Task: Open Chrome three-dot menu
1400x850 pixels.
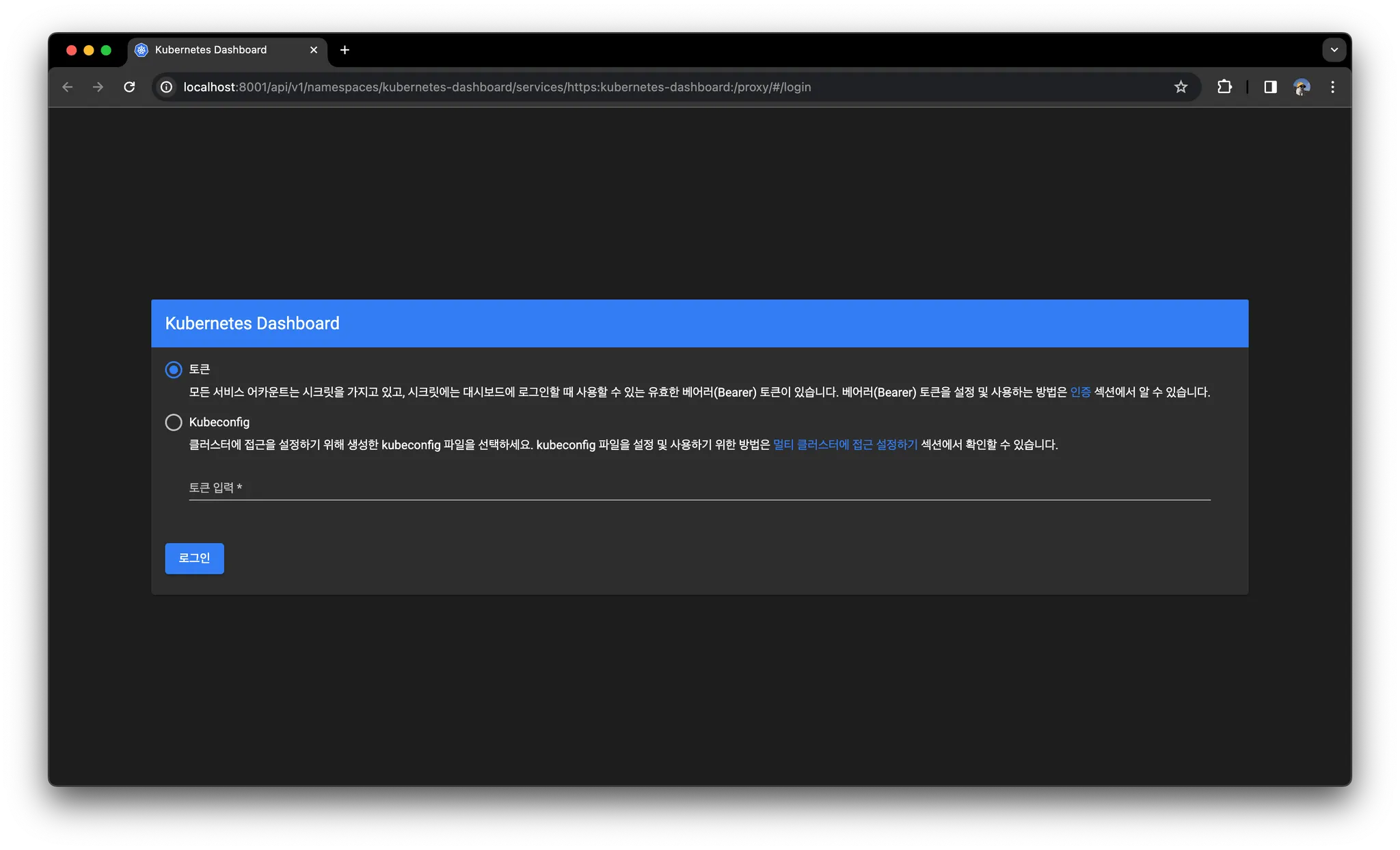Action: point(1332,87)
